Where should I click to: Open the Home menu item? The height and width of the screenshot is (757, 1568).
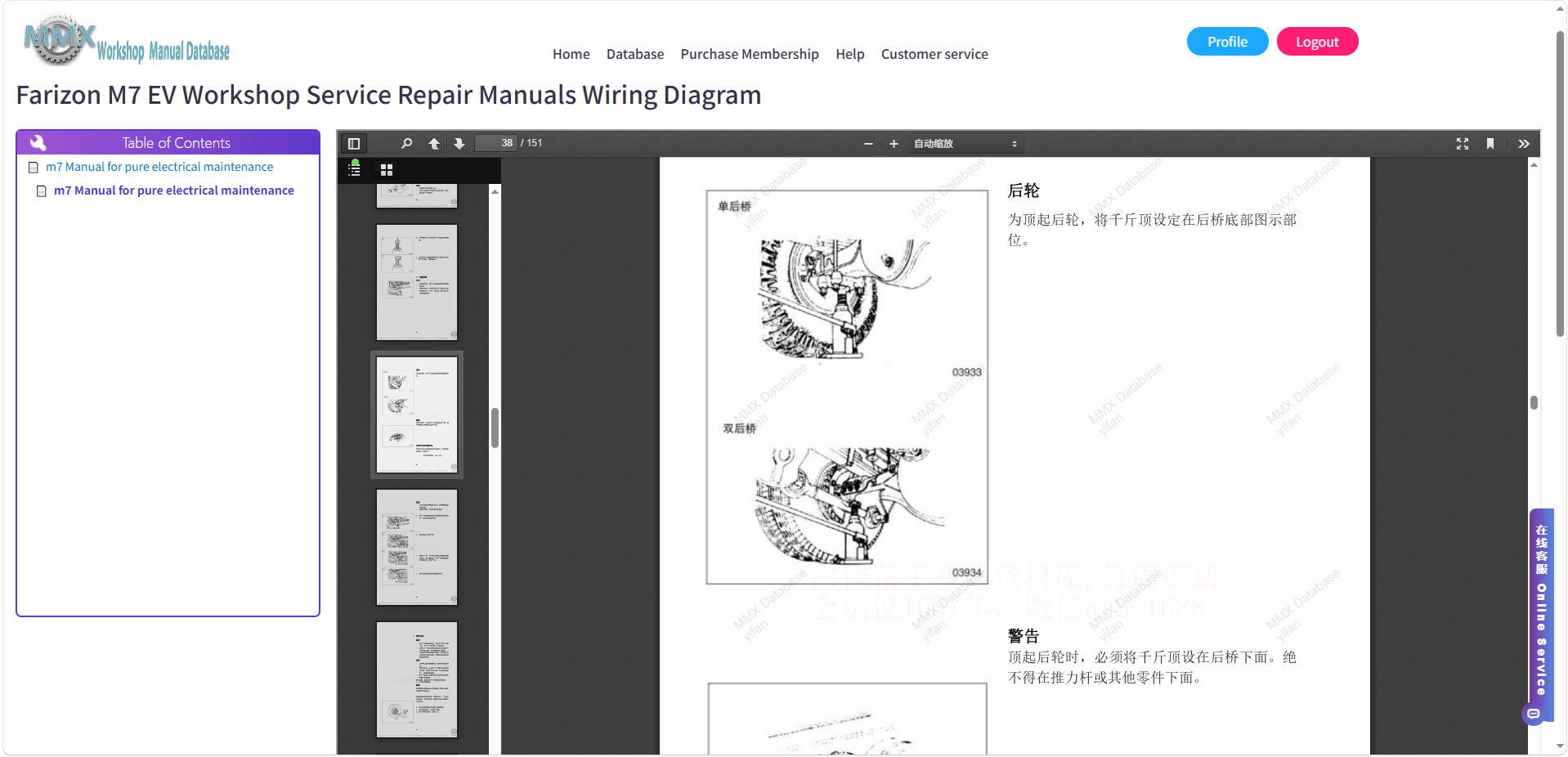[571, 54]
